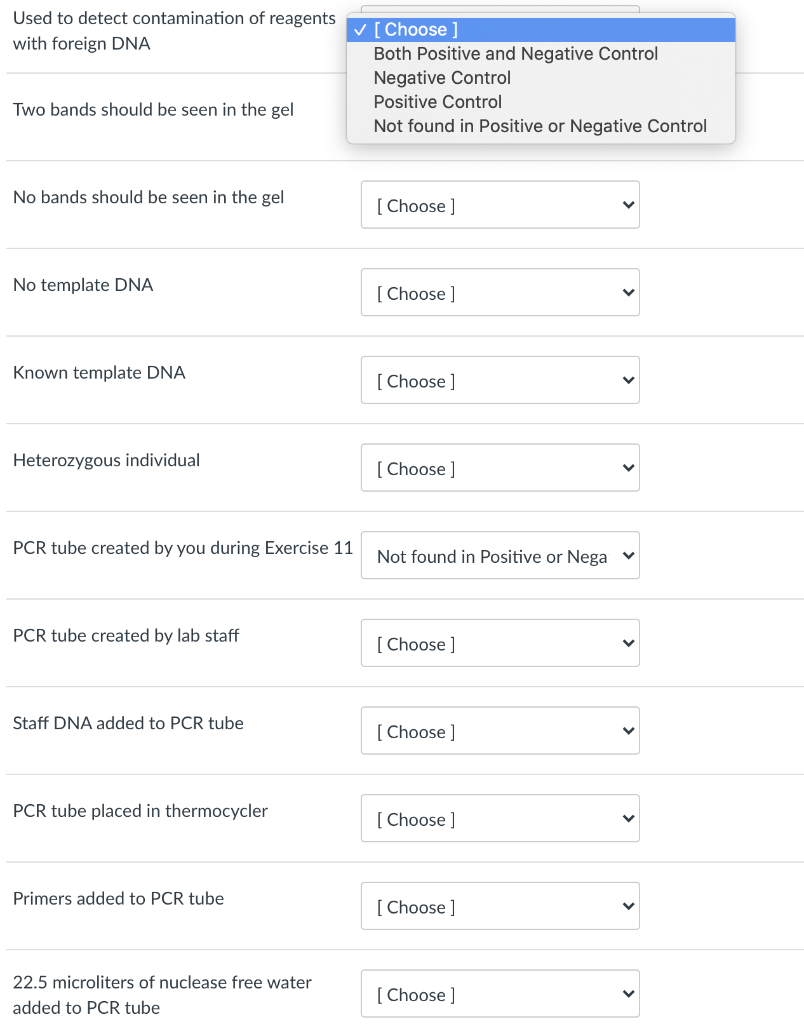Open the nuclease free water dropdown
Screen dimensions: 804x1024
pos(500,995)
